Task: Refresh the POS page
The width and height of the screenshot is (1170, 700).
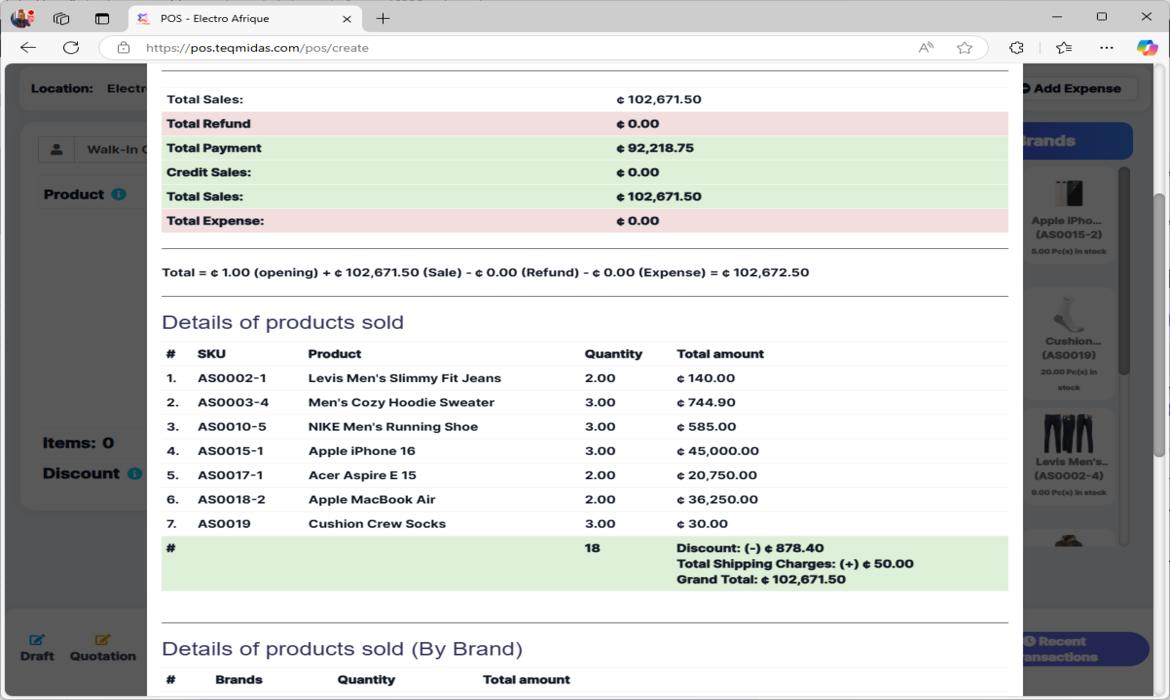Action: [71, 47]
